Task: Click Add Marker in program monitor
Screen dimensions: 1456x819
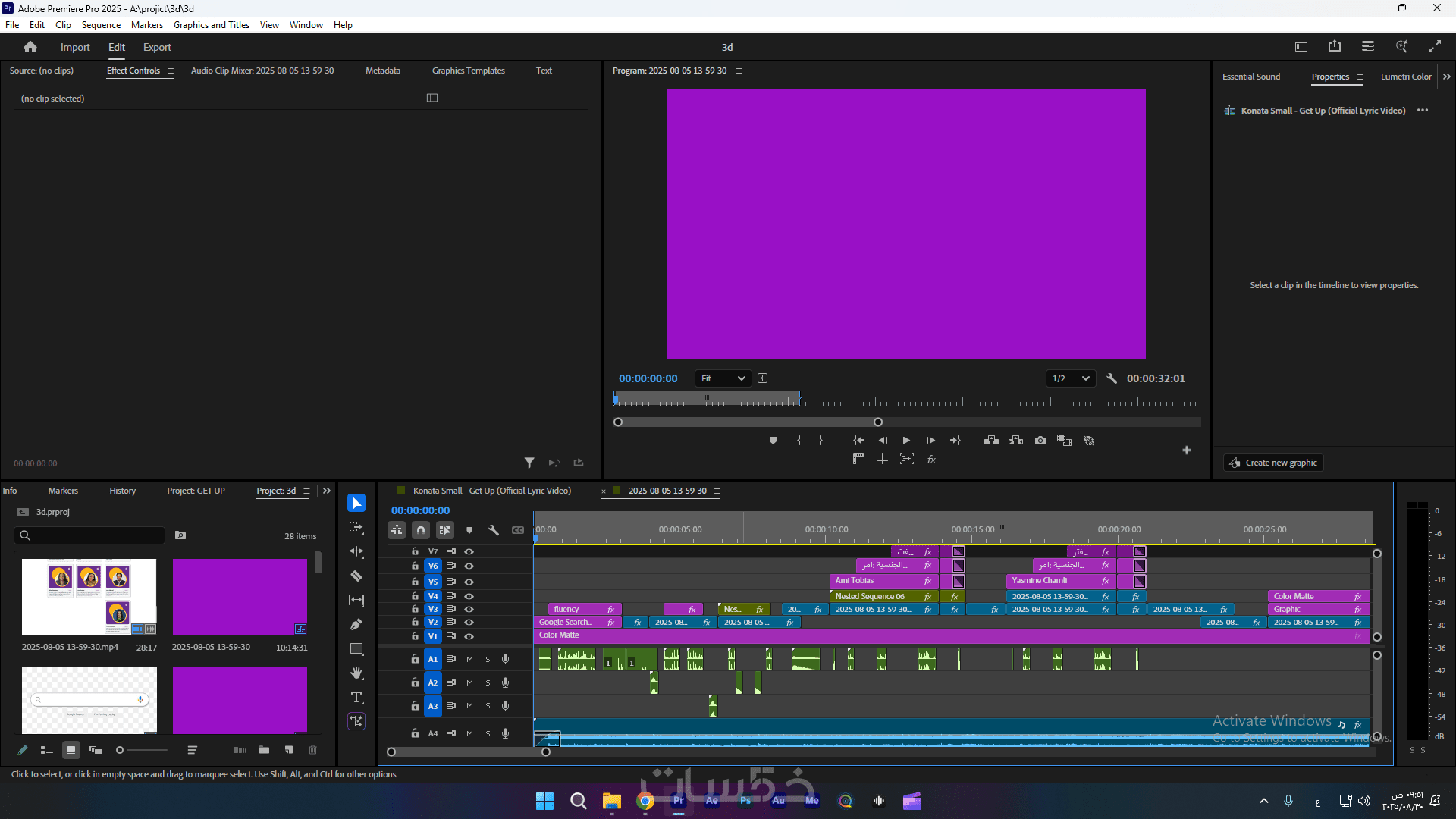Action: (773, 441)
